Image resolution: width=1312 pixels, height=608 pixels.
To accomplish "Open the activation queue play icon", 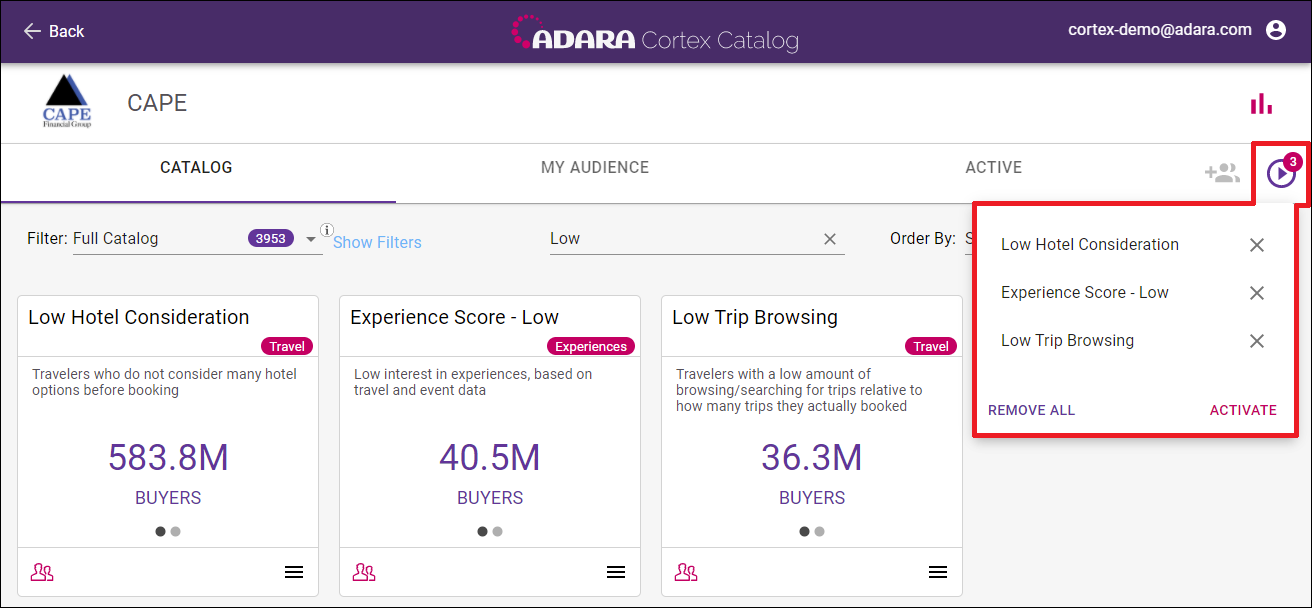I will coord(1281,174).
